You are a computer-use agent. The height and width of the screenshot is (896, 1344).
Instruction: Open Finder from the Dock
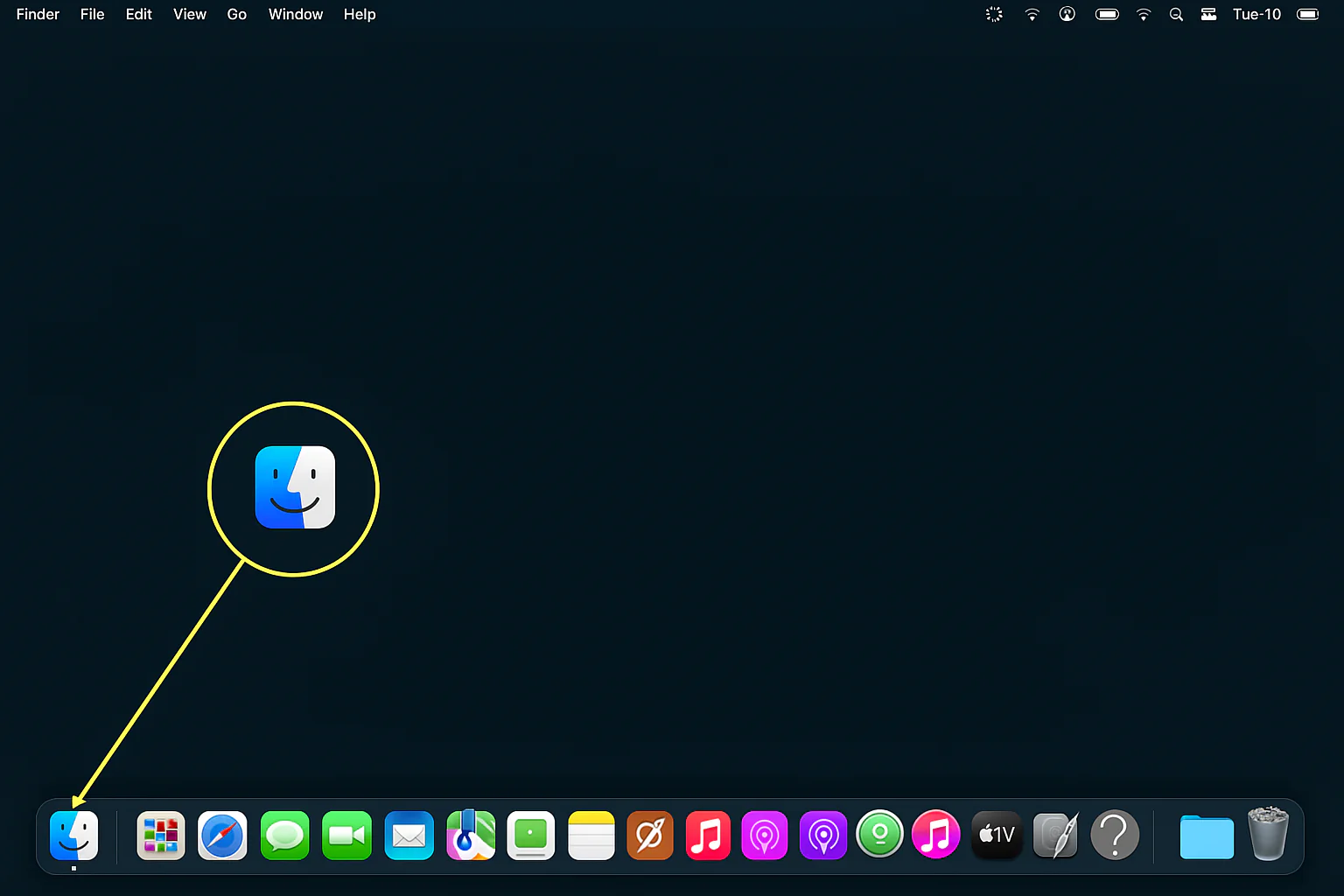73,835
